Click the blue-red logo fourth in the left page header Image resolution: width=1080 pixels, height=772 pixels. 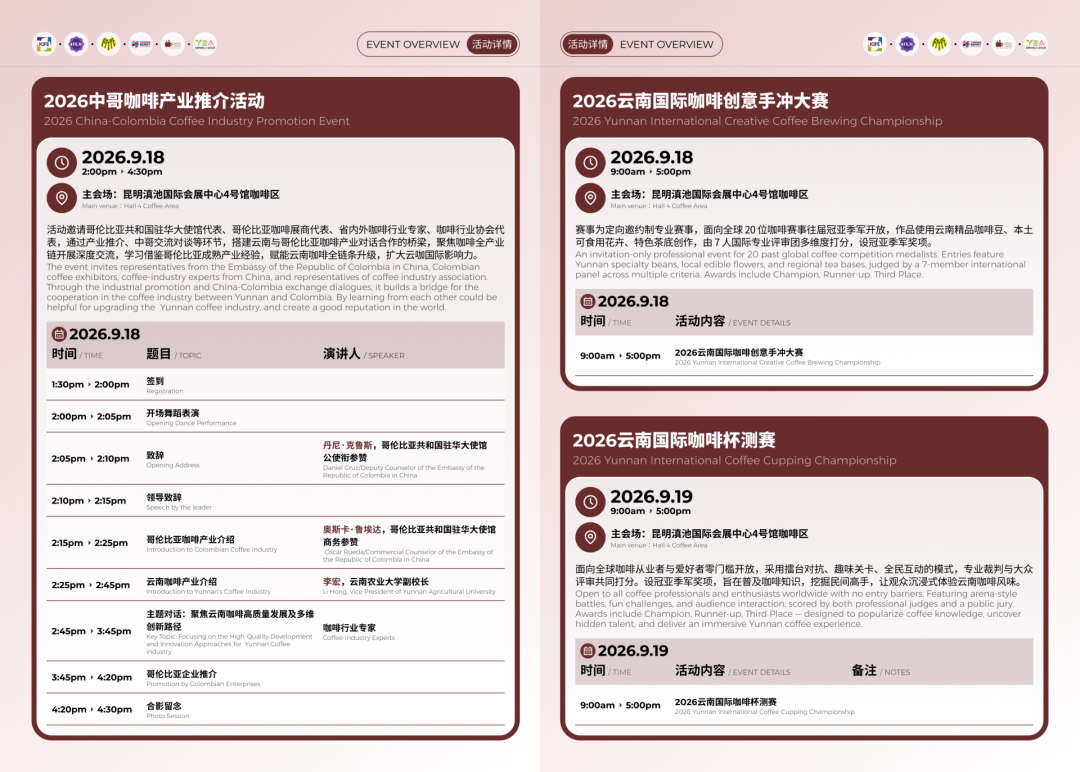click(141, 44)
